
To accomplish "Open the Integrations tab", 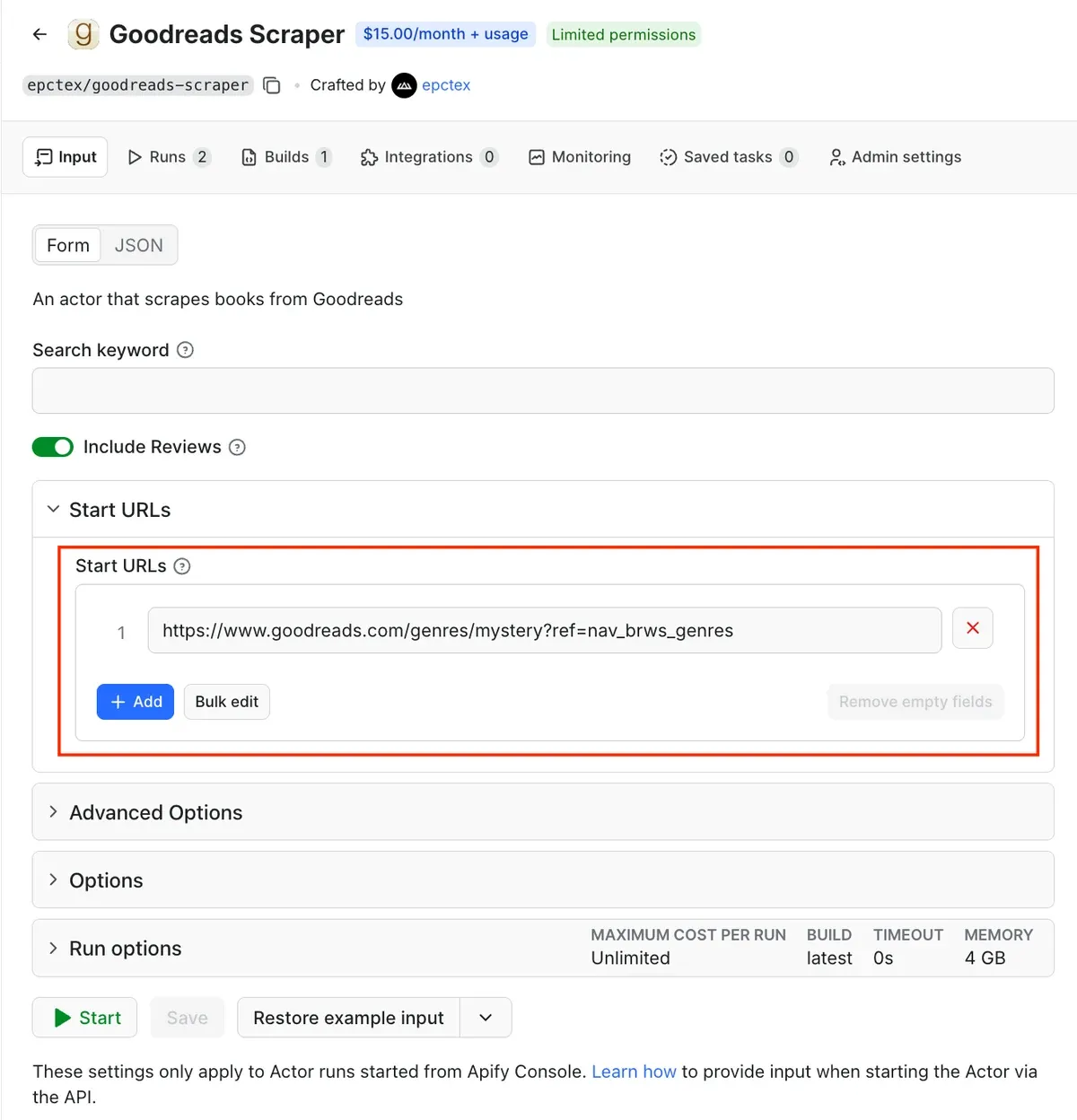I will [429, 157].
